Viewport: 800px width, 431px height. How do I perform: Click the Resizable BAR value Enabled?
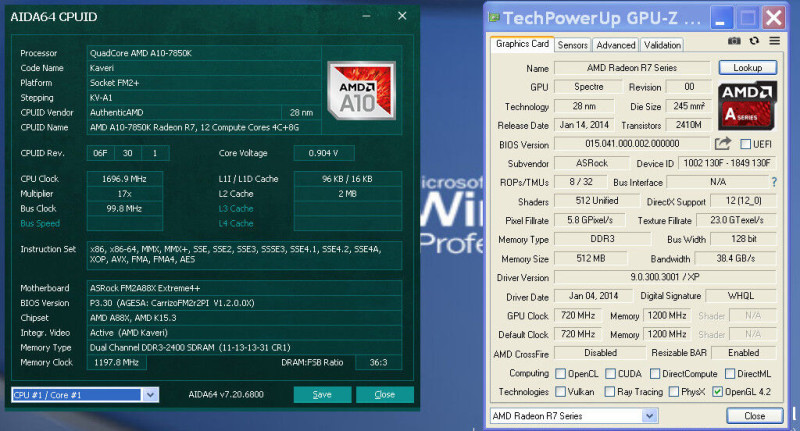743,353
